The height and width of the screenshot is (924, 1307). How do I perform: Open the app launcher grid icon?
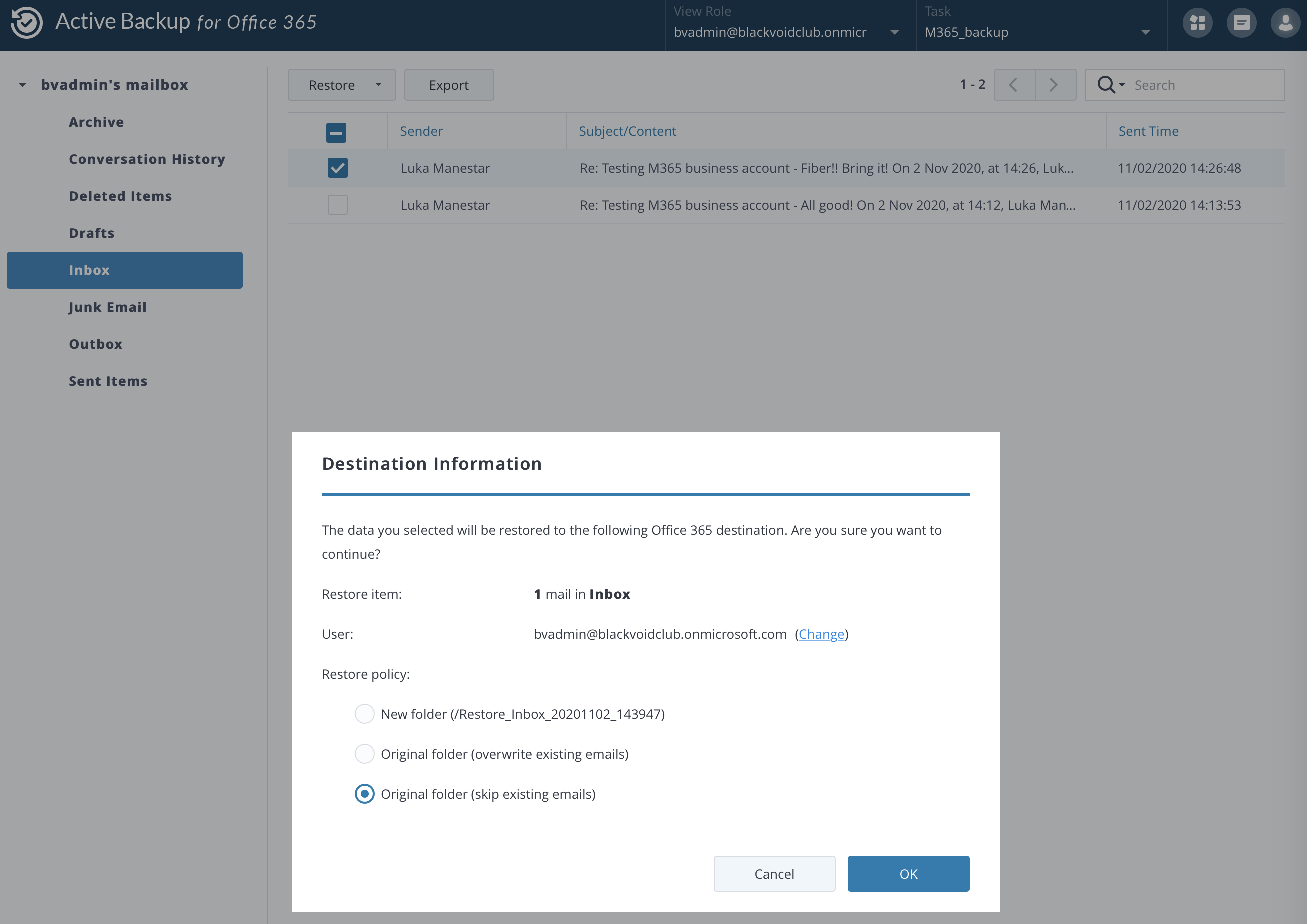(1197, 23)
